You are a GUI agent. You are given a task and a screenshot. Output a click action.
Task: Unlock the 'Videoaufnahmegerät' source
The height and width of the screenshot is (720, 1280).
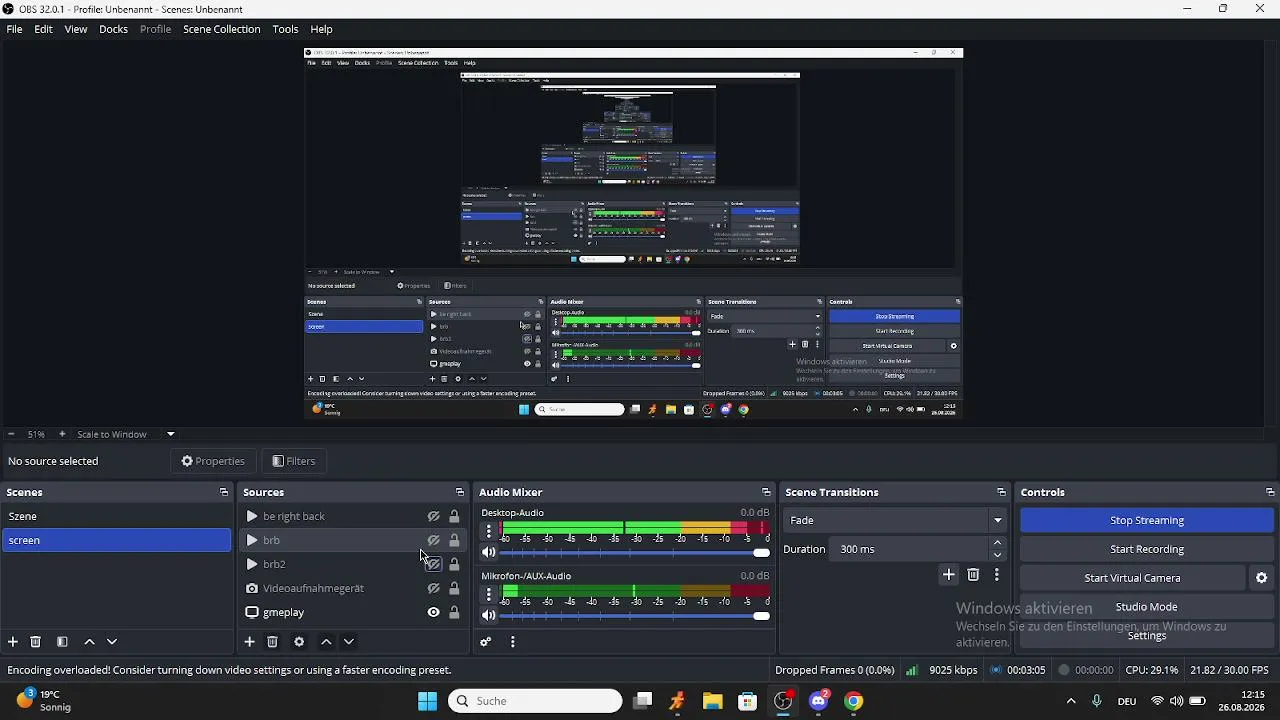(x=454, y=589)
